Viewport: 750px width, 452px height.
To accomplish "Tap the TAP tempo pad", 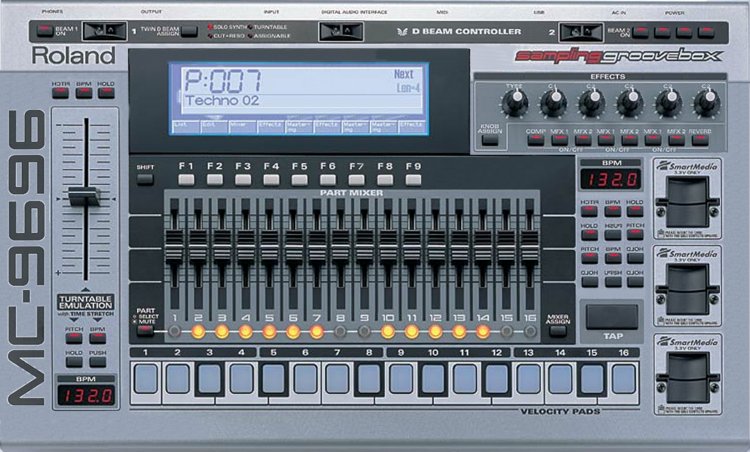I will coord(612,317).
